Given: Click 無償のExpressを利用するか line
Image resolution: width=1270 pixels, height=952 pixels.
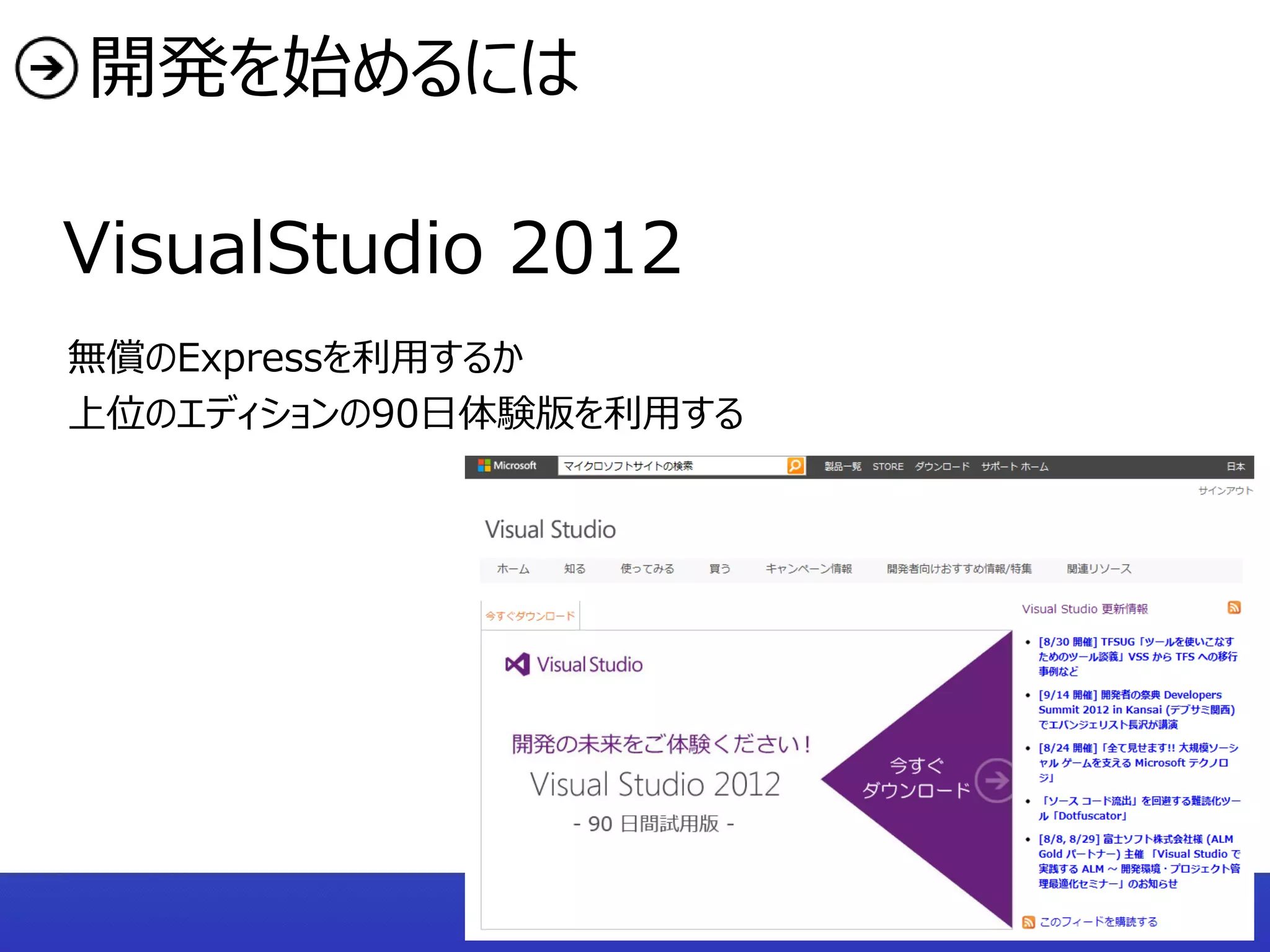Looking at the screenshot, I should pyautogui.click(x=295, y=358).
